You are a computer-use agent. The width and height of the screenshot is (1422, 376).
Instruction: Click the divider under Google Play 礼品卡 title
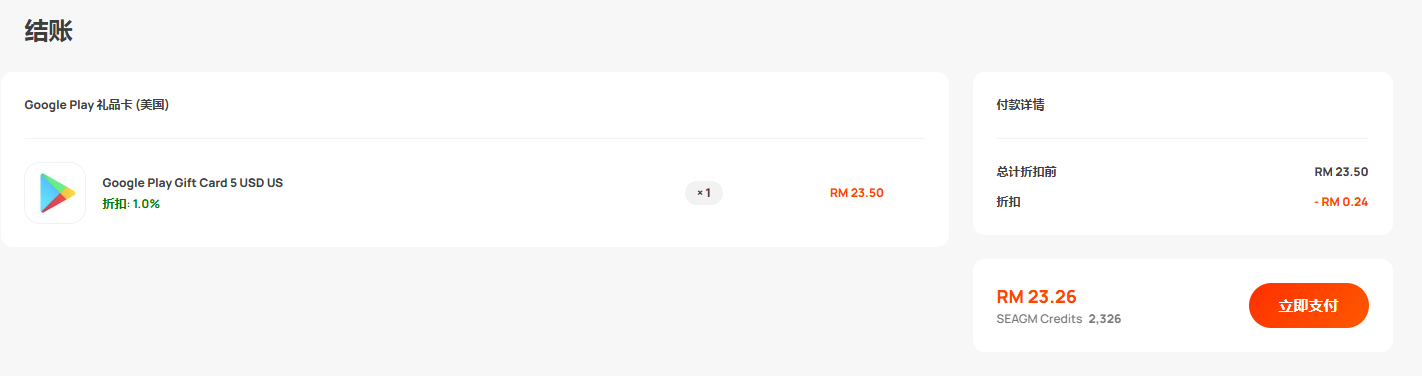[474, 139]
